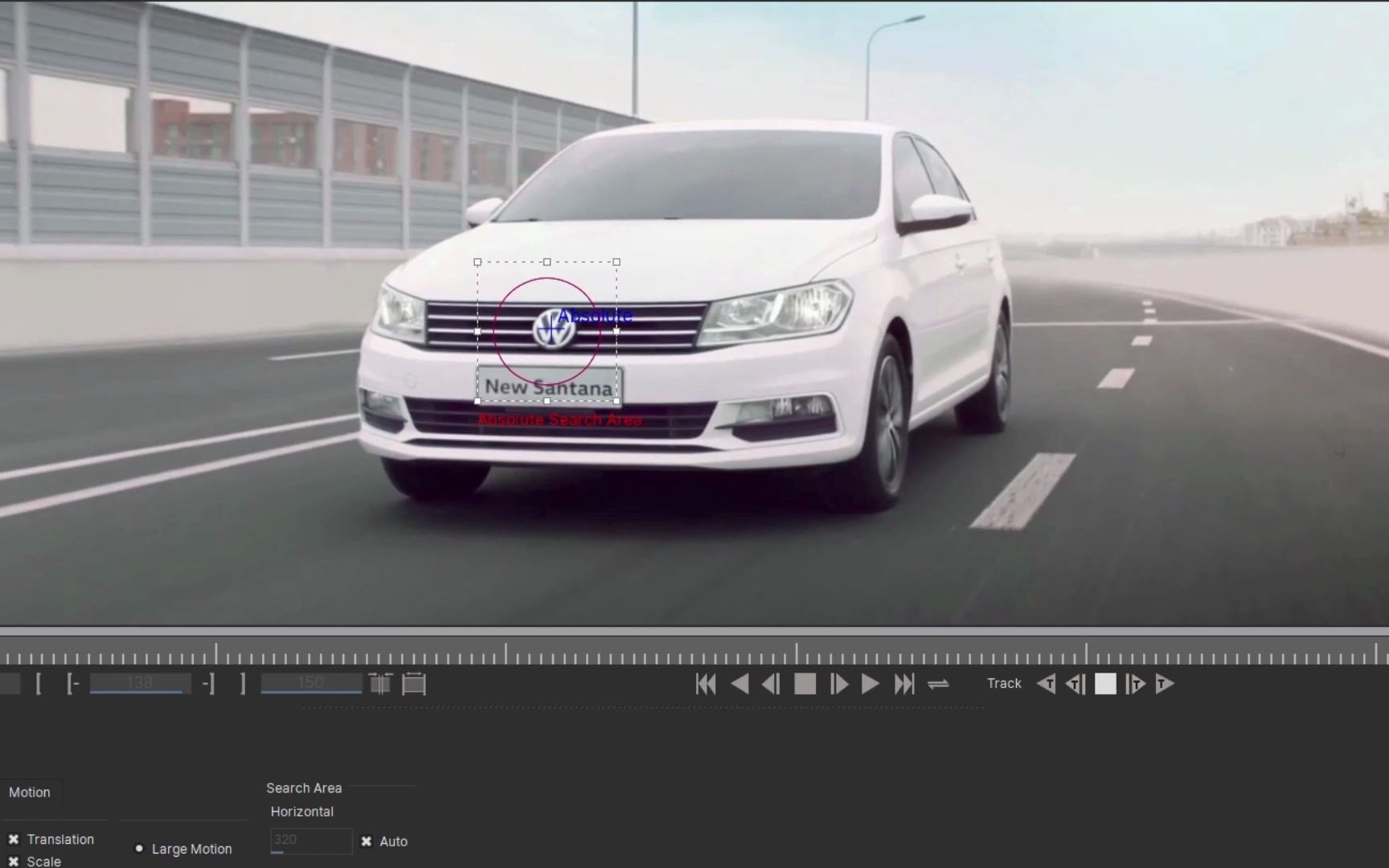
Task: Track backwards one frame
Action: (1076, 684)
